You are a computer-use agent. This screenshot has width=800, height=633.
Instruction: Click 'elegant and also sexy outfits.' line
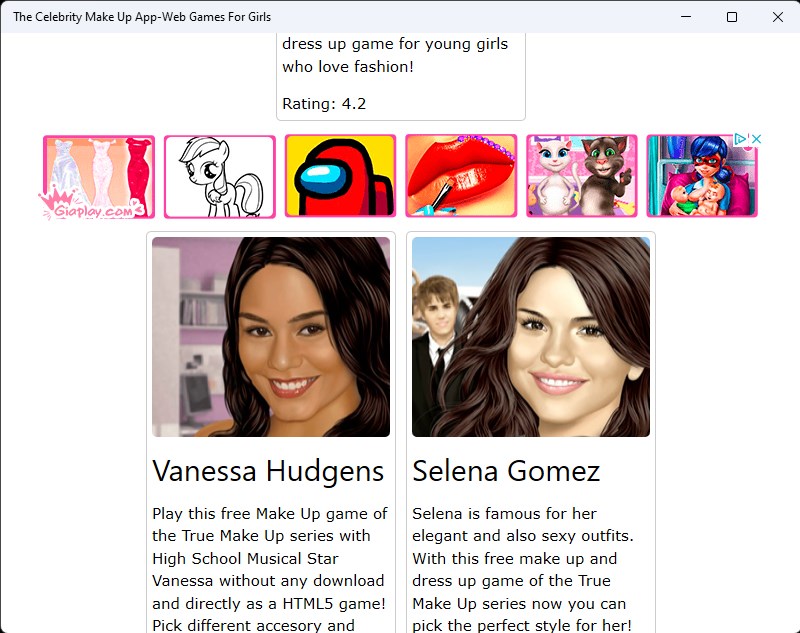pyautogui.click(x=523, y=536)
